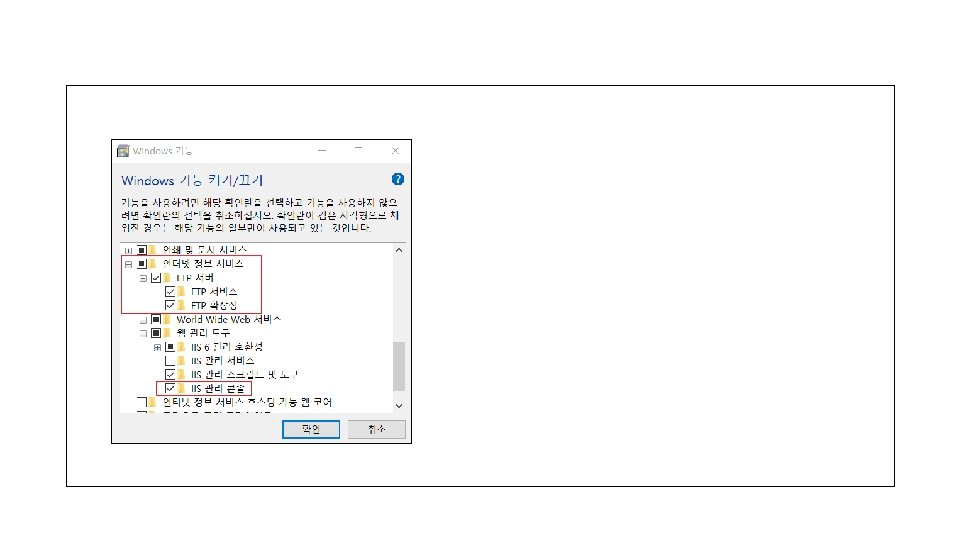Click folder icon beside 인터넷 정보 서비스 호스팅 row
This screenshot has height=540, width=960.
click(152, 402)
